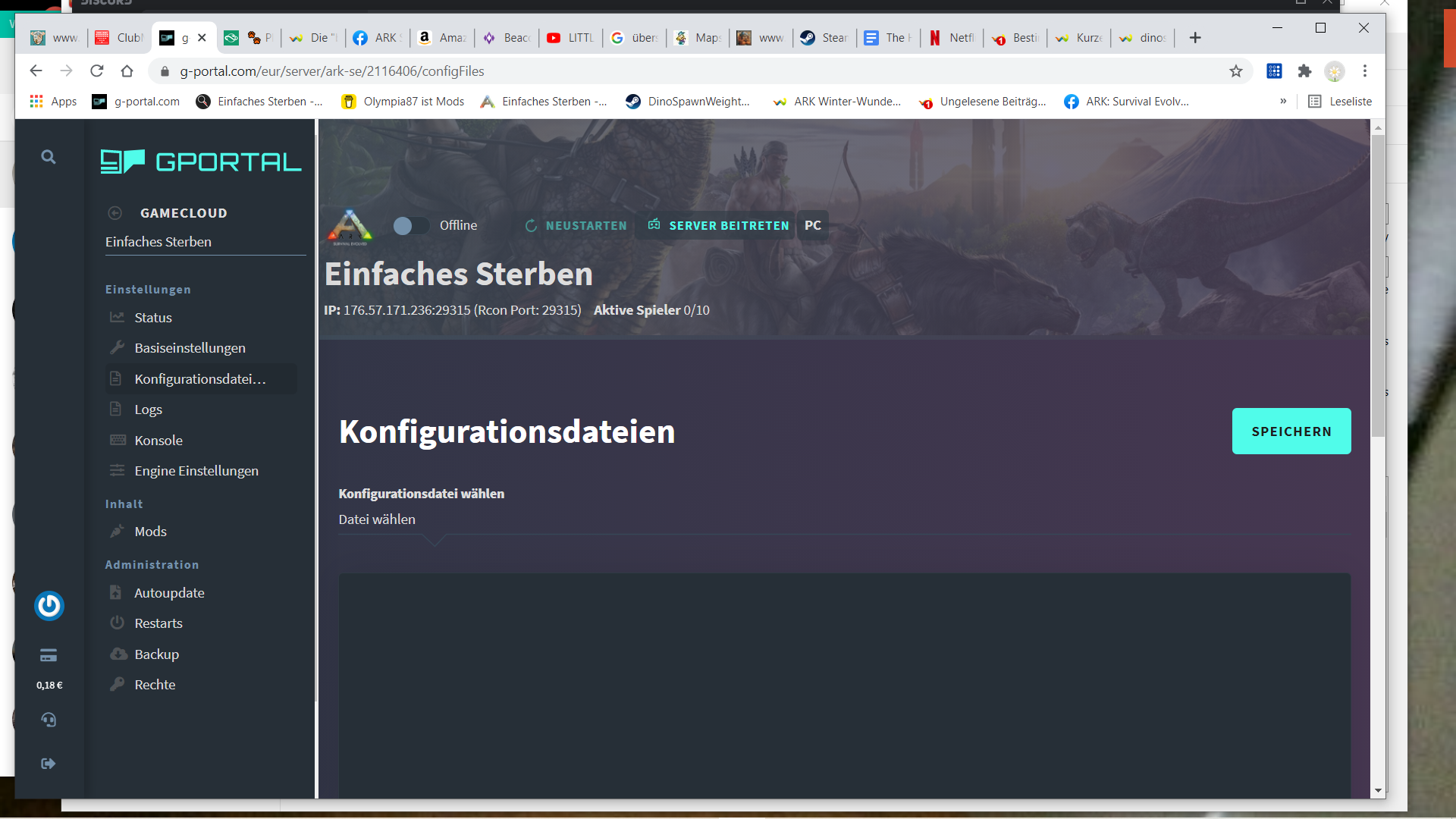The image size is (1456, 819).
Task: Click the Speichern button
Action: 1291,431
